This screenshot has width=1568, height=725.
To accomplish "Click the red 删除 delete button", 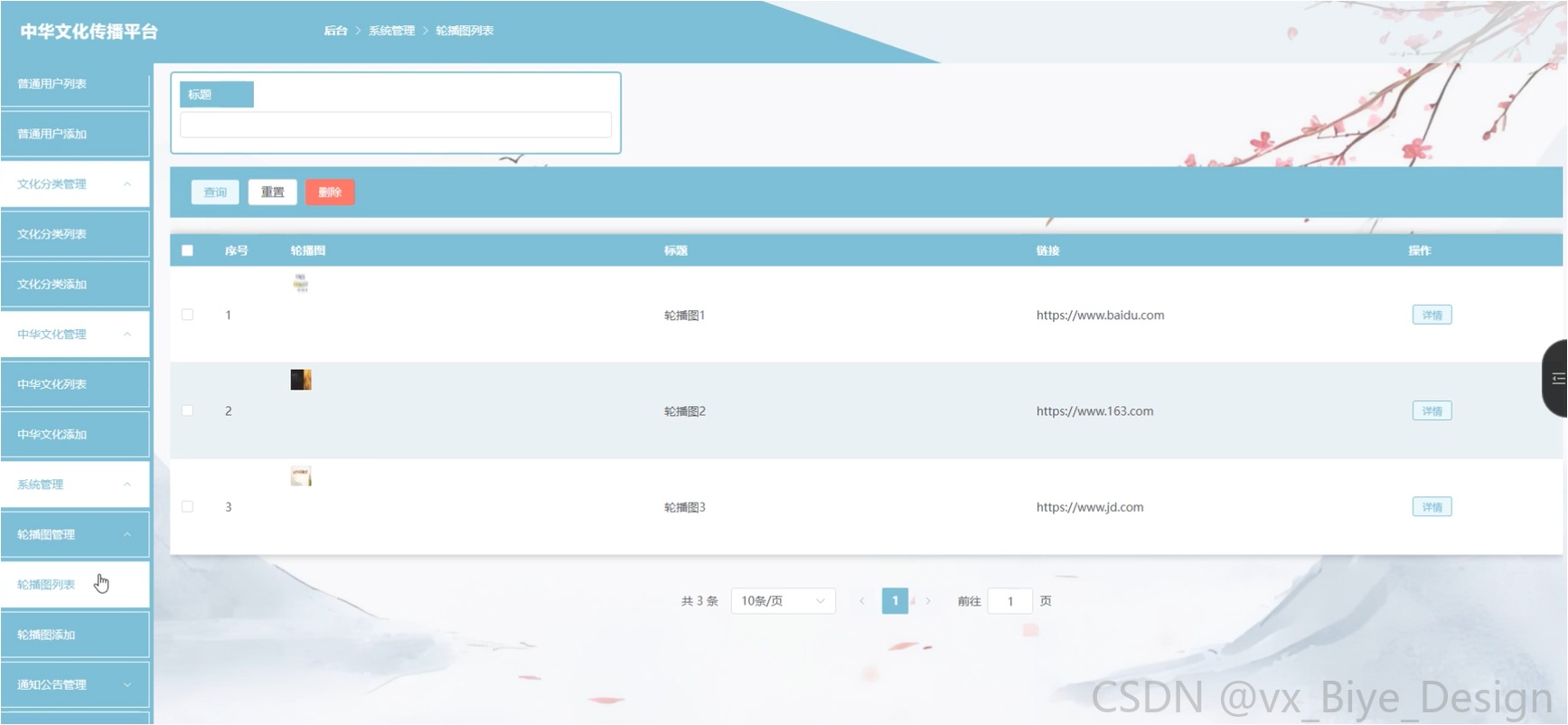I will coord(330,192).
